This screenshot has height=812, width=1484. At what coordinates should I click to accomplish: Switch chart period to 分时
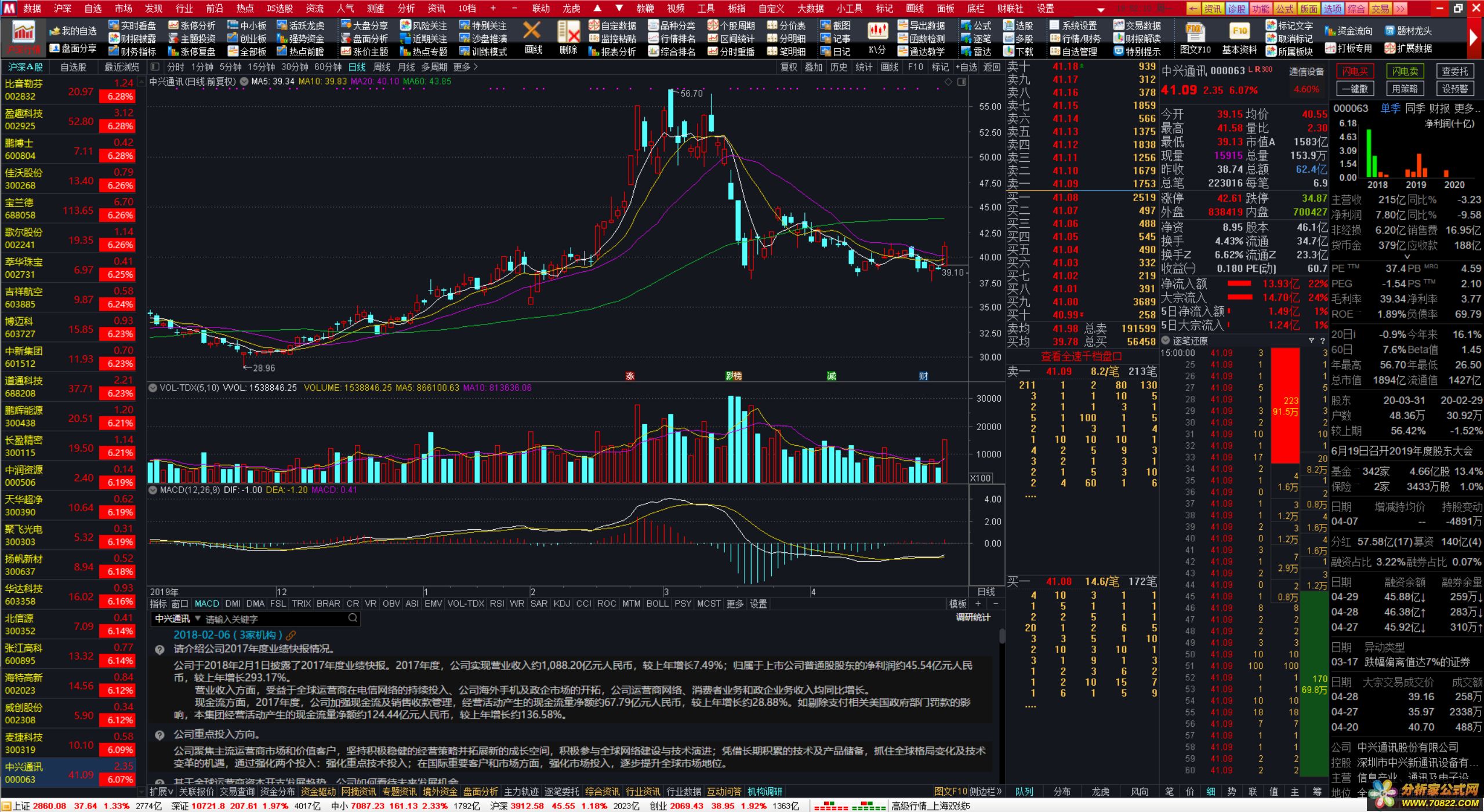click(175, 67)
